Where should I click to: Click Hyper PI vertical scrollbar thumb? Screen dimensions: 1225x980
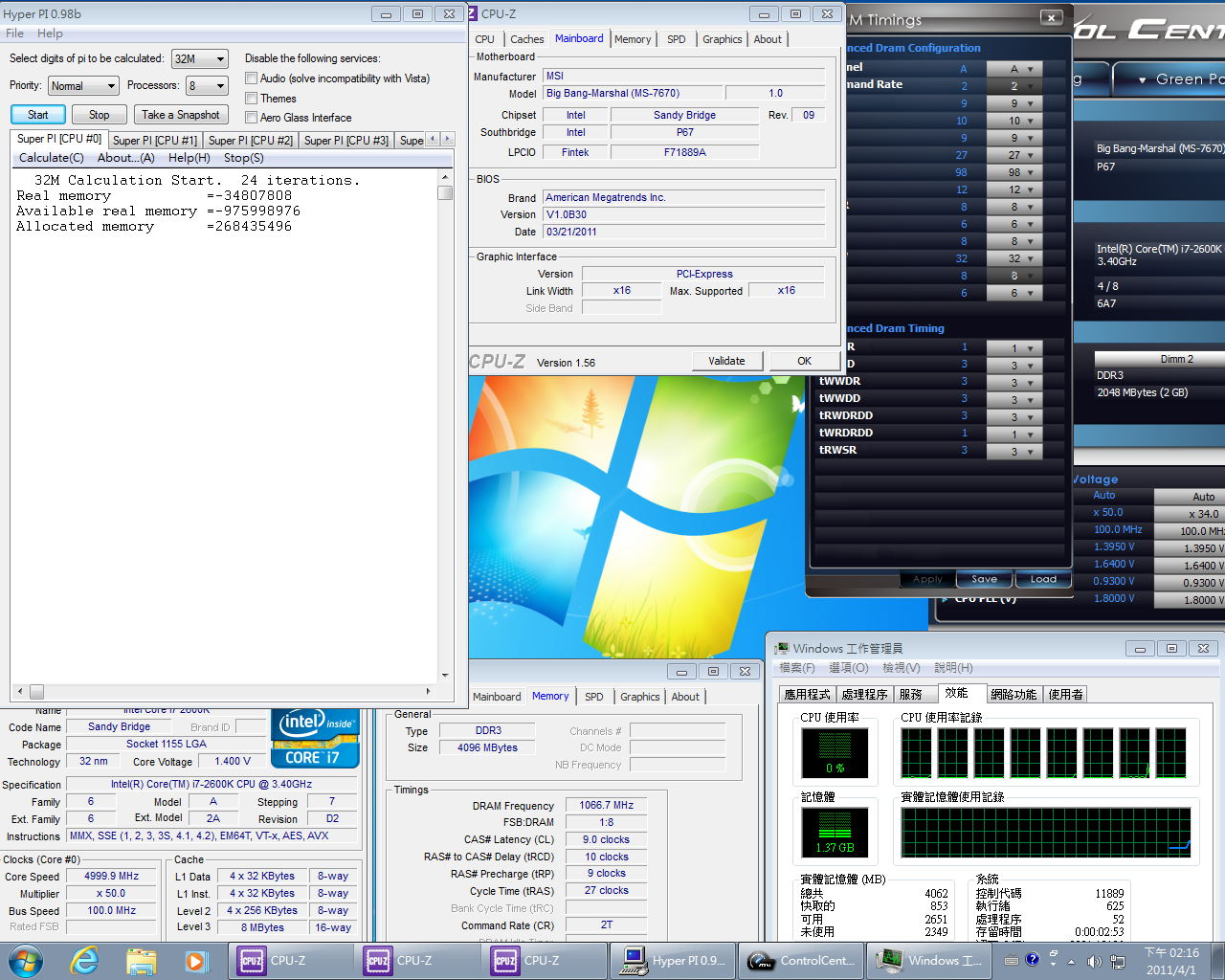pos(445,192)
